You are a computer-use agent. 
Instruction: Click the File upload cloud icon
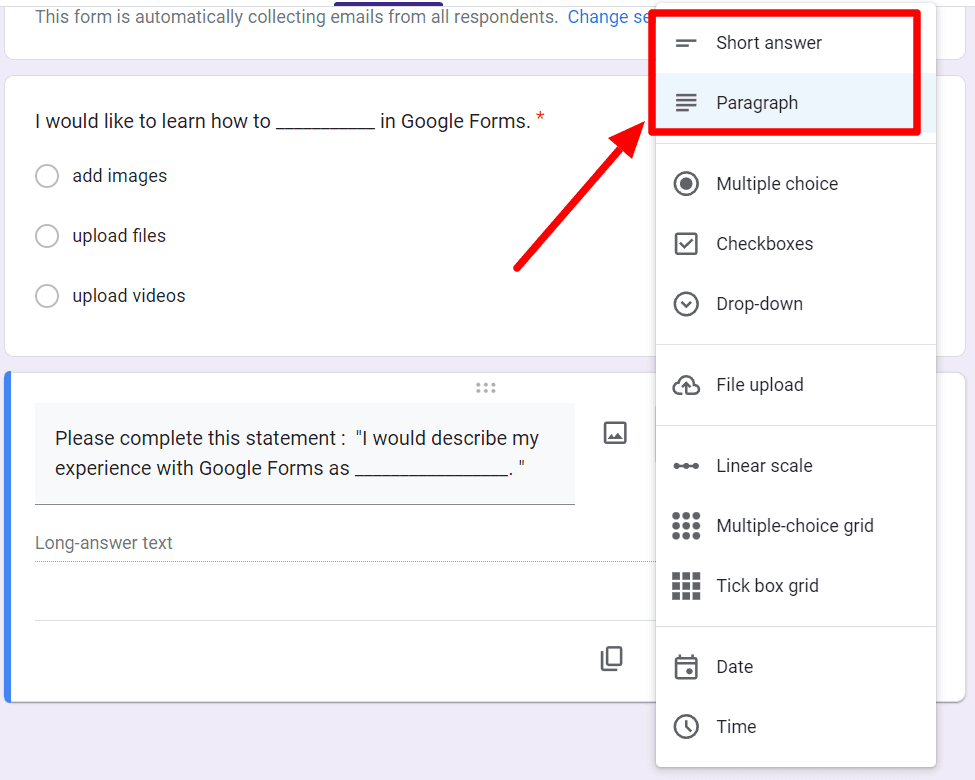[686, 386]
